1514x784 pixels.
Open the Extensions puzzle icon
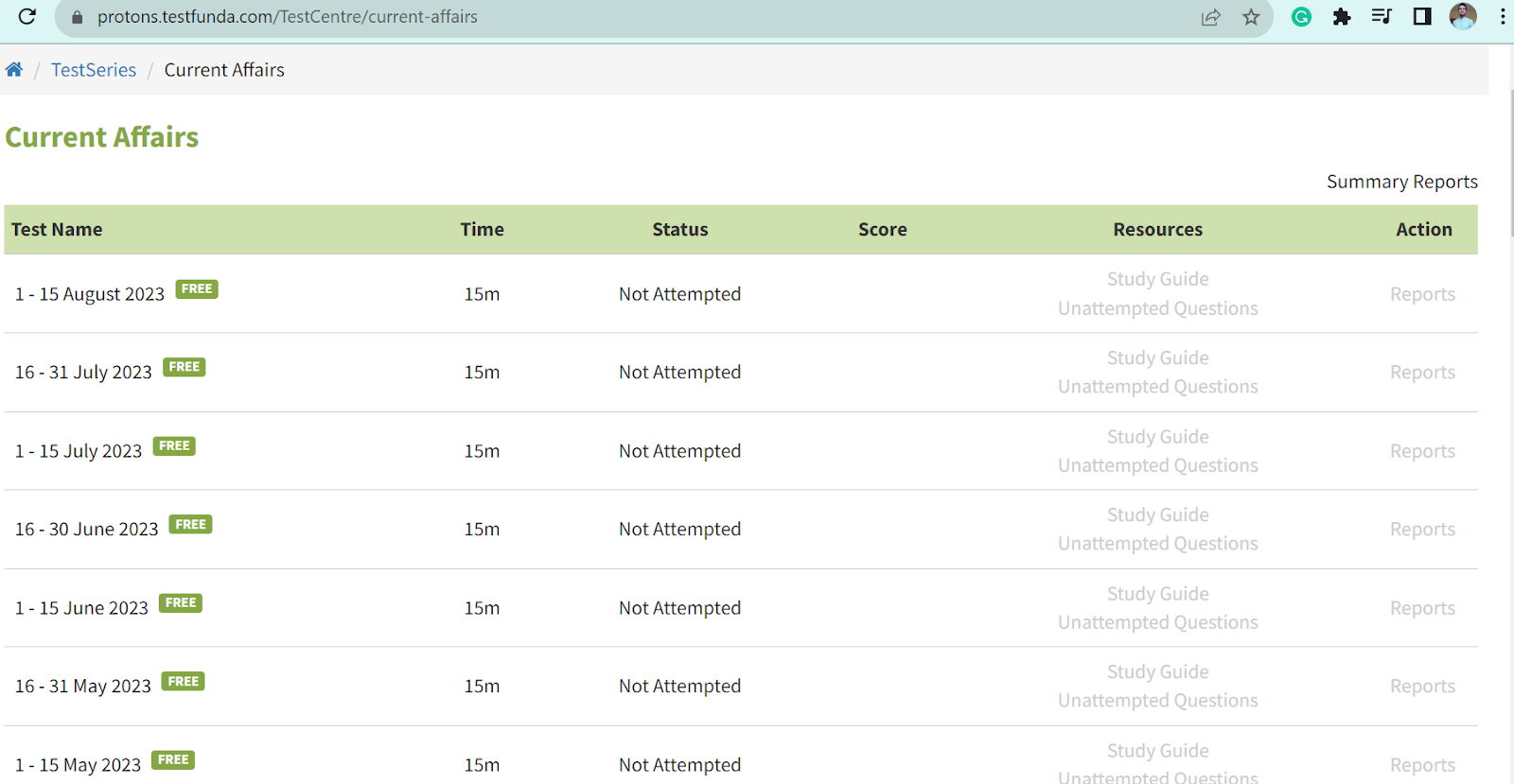pos(1342,17)
